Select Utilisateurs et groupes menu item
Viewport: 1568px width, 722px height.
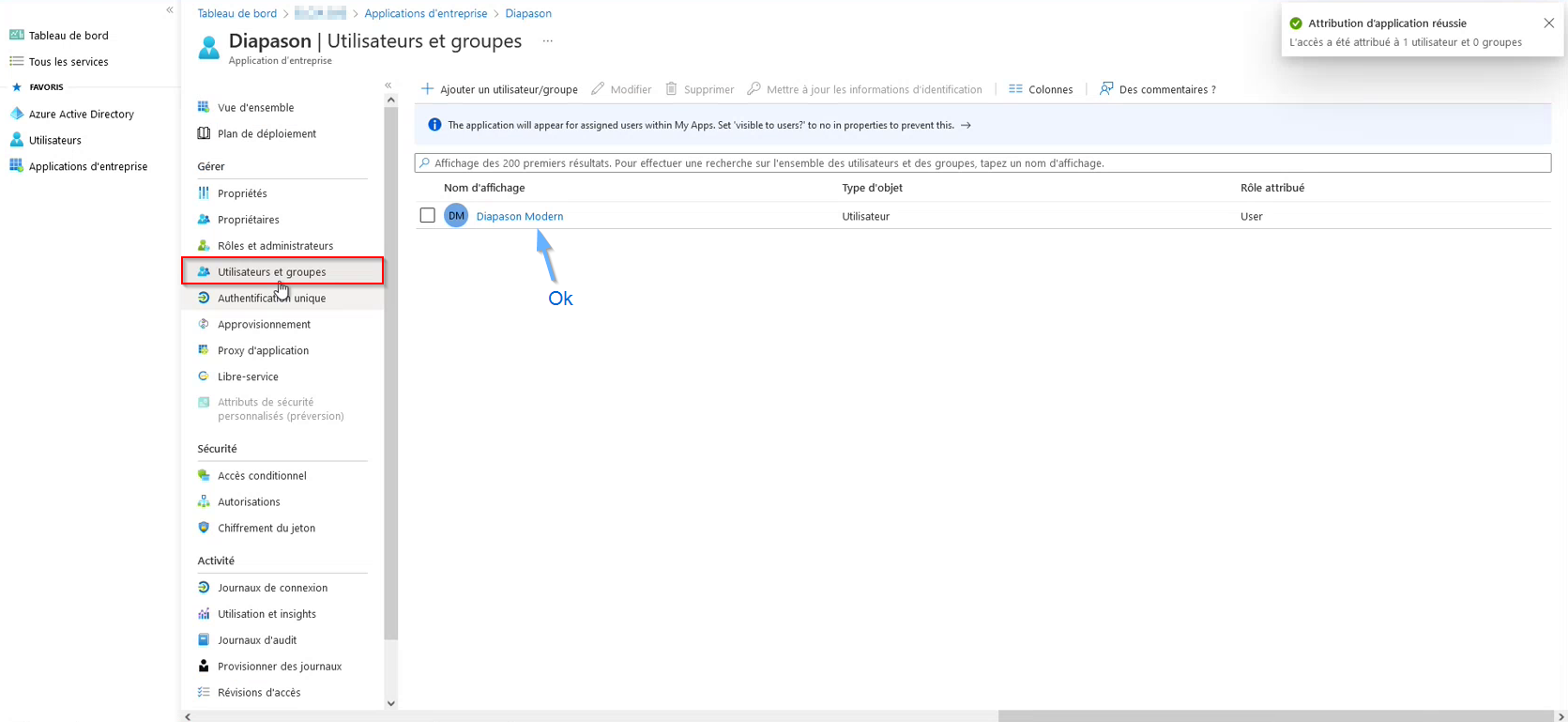(272, 271)
